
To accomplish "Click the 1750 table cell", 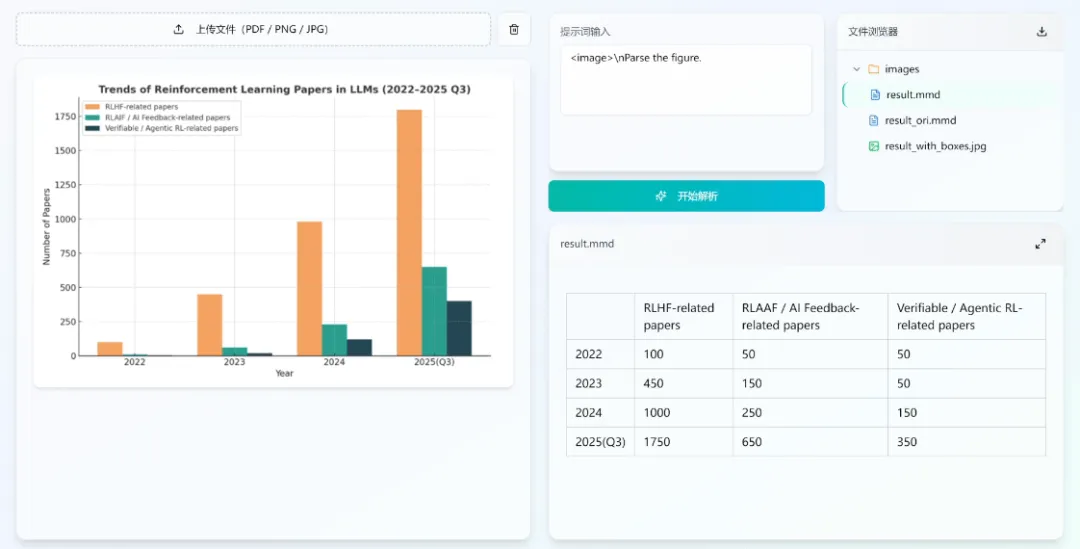I will 657,442.
